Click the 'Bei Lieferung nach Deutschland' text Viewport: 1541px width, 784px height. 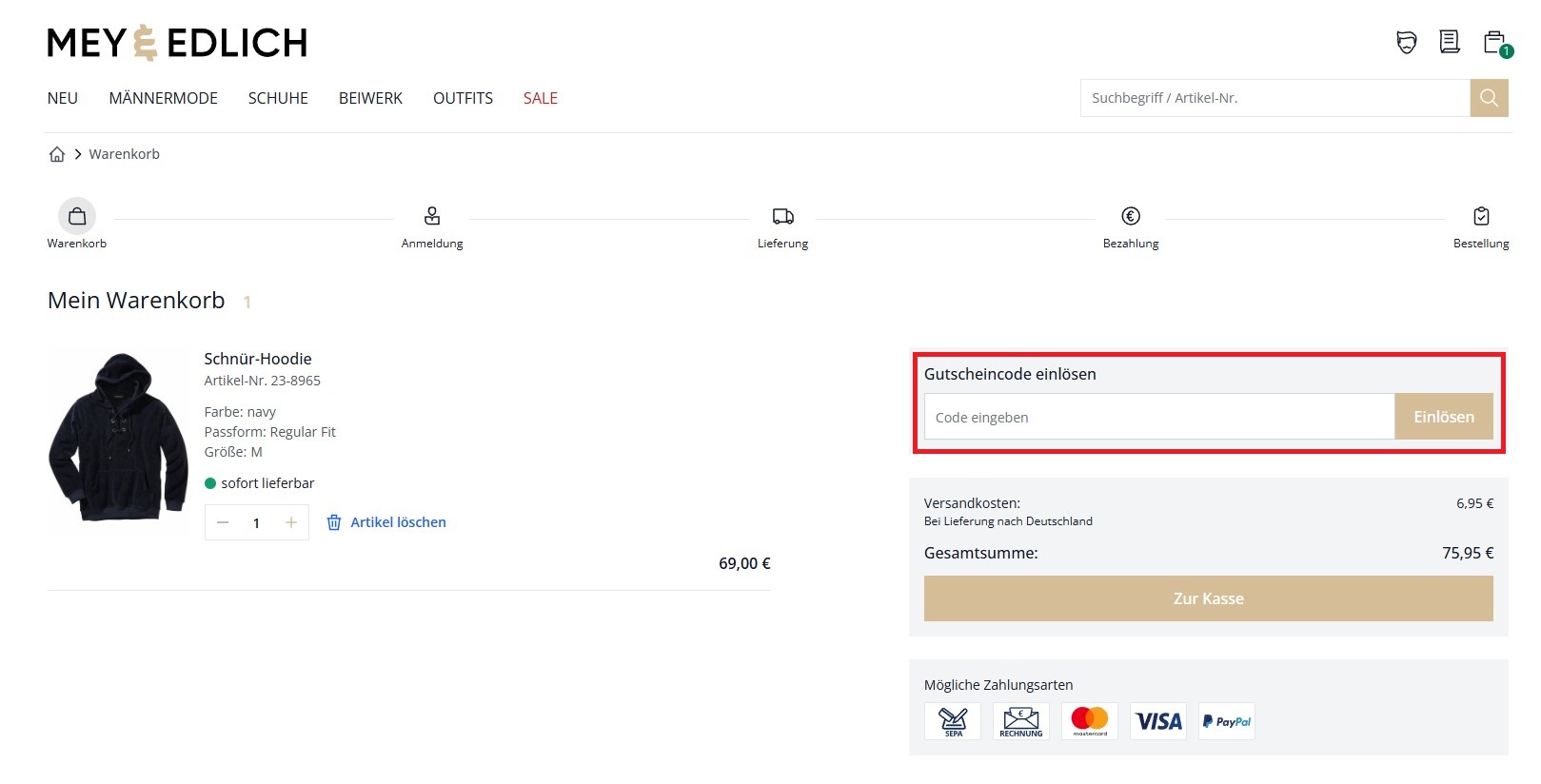click(1008, 521)
